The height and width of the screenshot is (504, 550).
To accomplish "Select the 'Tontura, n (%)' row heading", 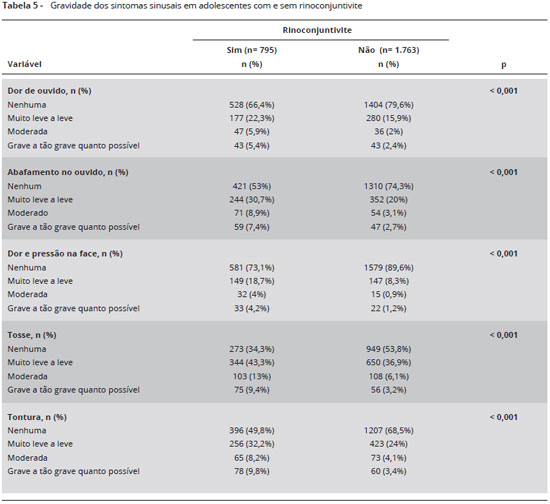I will point(37,417).
